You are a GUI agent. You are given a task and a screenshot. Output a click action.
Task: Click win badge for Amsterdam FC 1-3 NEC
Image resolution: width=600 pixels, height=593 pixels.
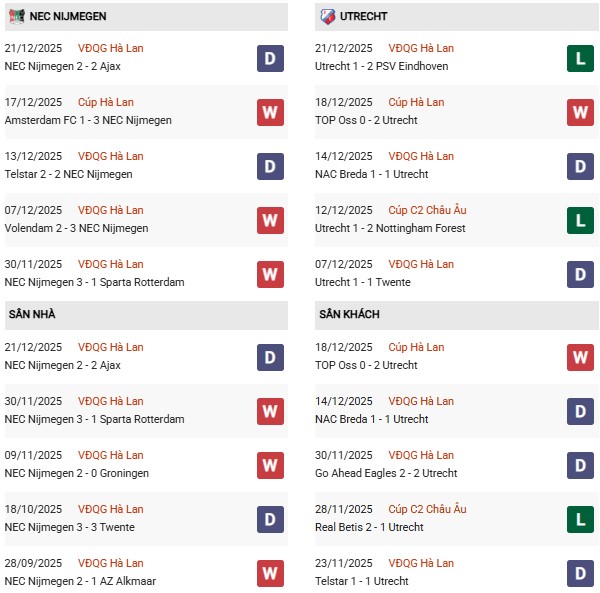[269, 112]
